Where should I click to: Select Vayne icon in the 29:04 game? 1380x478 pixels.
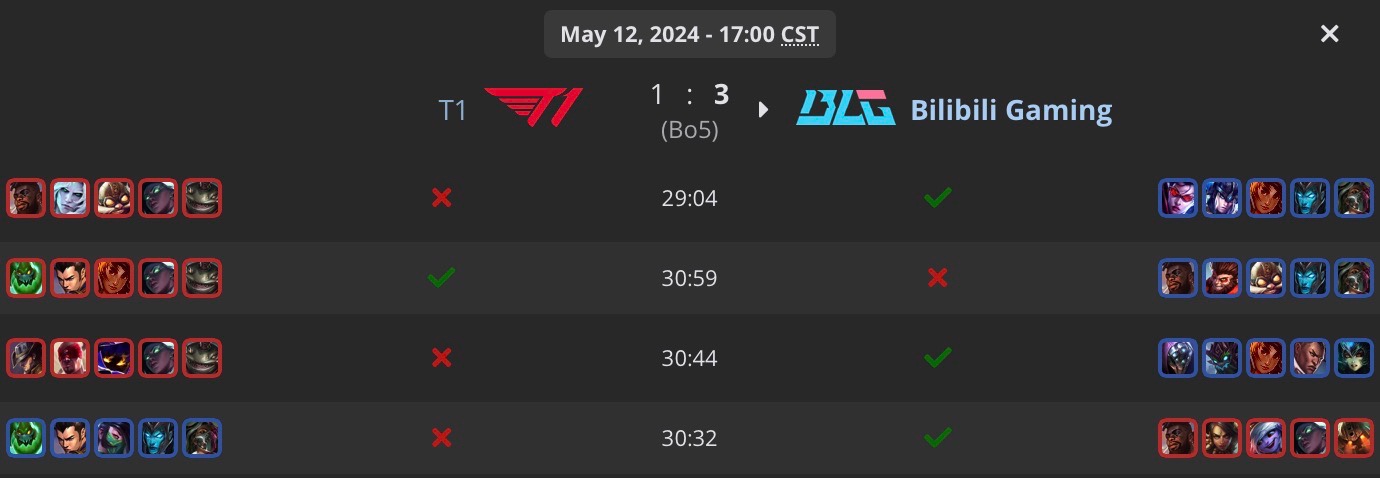[x=1176, y=198]
